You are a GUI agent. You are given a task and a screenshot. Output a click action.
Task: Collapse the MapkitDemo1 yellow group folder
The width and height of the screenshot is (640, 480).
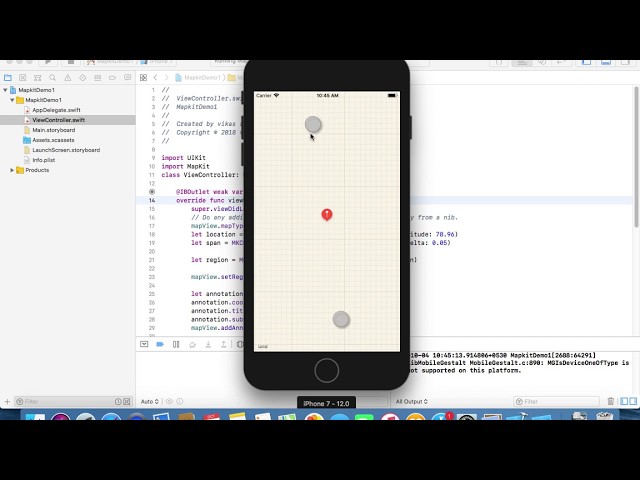coord(12,100)
